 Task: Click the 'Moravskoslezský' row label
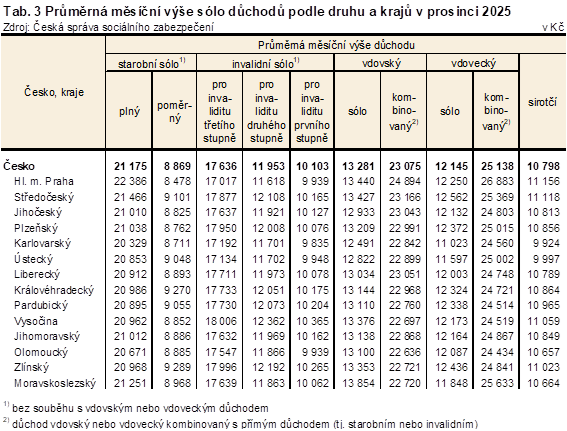(x=55, y=383)
